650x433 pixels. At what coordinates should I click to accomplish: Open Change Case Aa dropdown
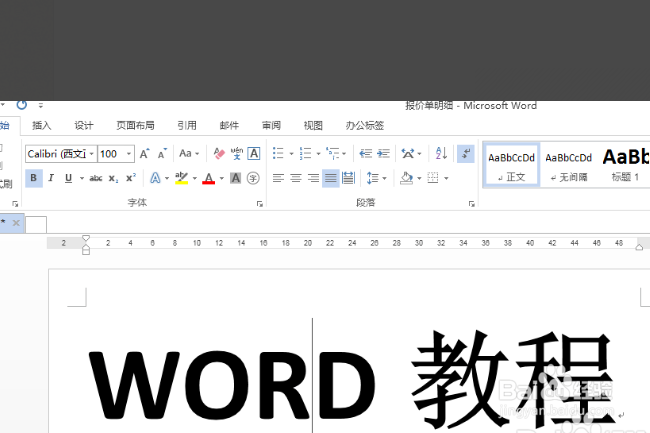click(x=189, y=154)
